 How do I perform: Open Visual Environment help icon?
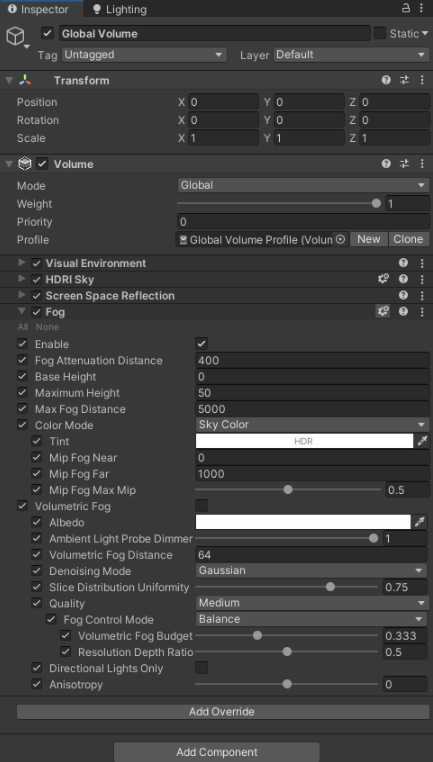(403, 263)
